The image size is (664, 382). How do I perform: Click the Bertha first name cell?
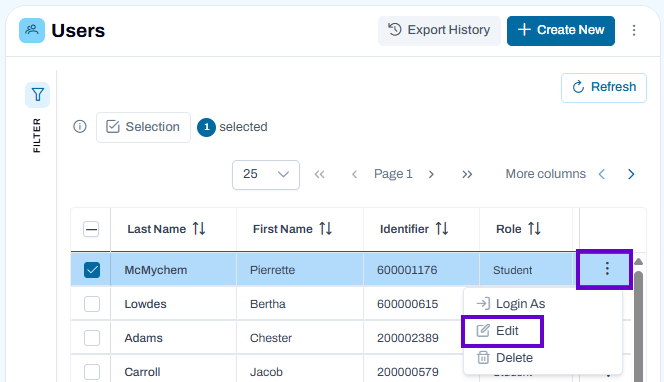pyautogui.click(x=300, y=304)
